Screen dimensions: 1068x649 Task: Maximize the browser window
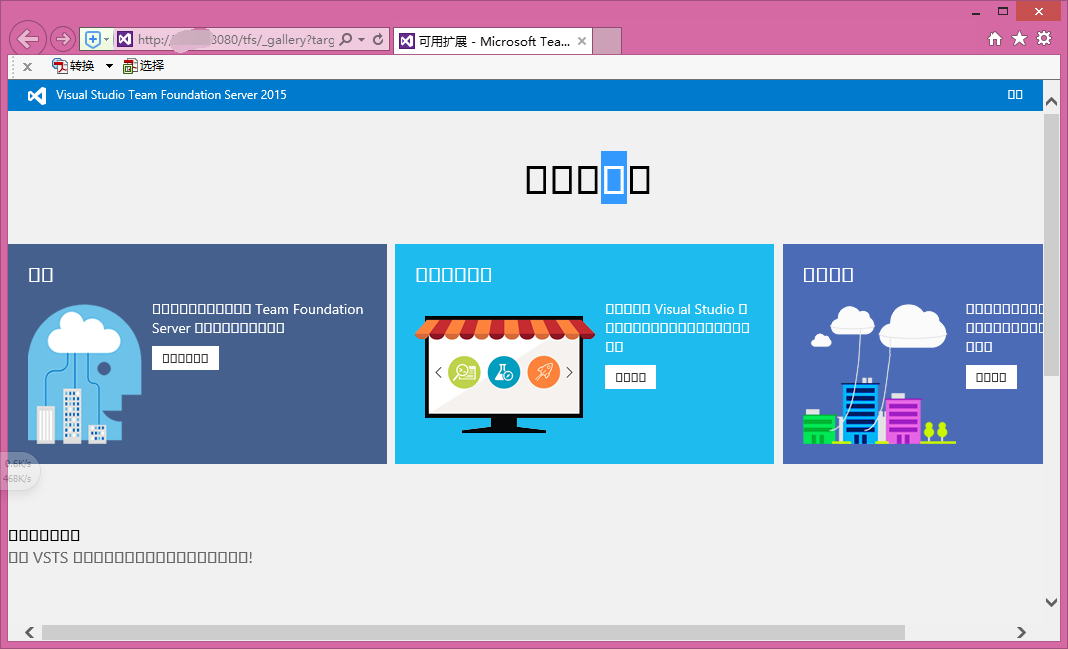pyautogui.click(x=1003, y=12)
